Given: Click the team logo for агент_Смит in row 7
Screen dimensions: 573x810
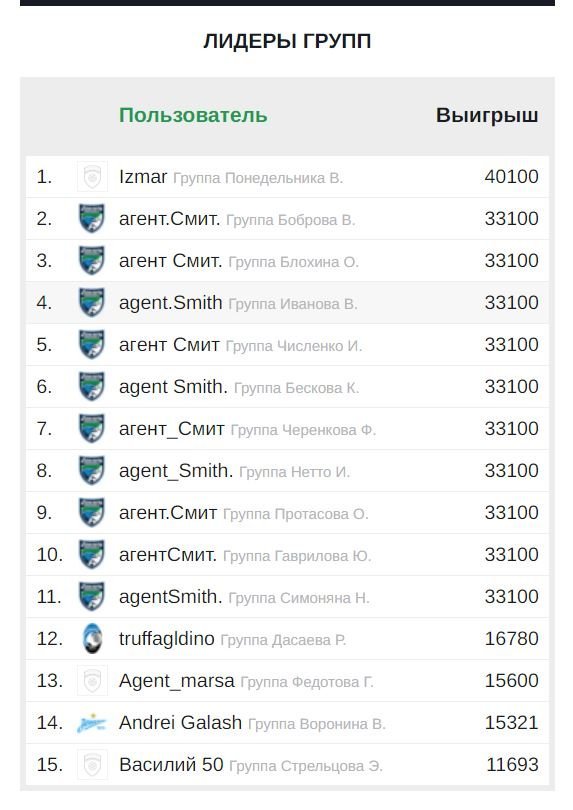Looking at the screenshot, I should pos(92,429).
